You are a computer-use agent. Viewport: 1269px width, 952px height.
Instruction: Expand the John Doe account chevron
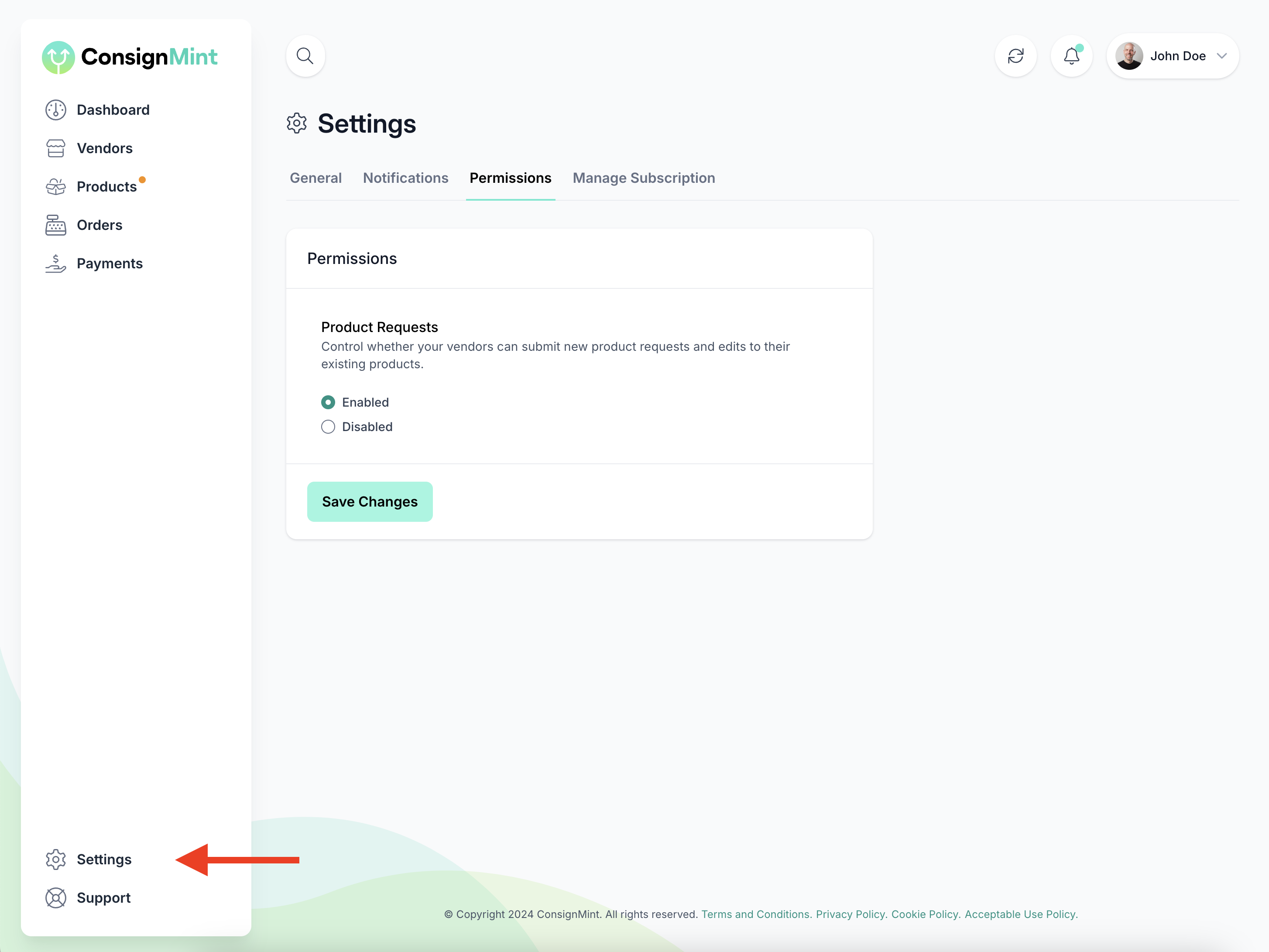pyautogui.click(x=1221, y=56)
